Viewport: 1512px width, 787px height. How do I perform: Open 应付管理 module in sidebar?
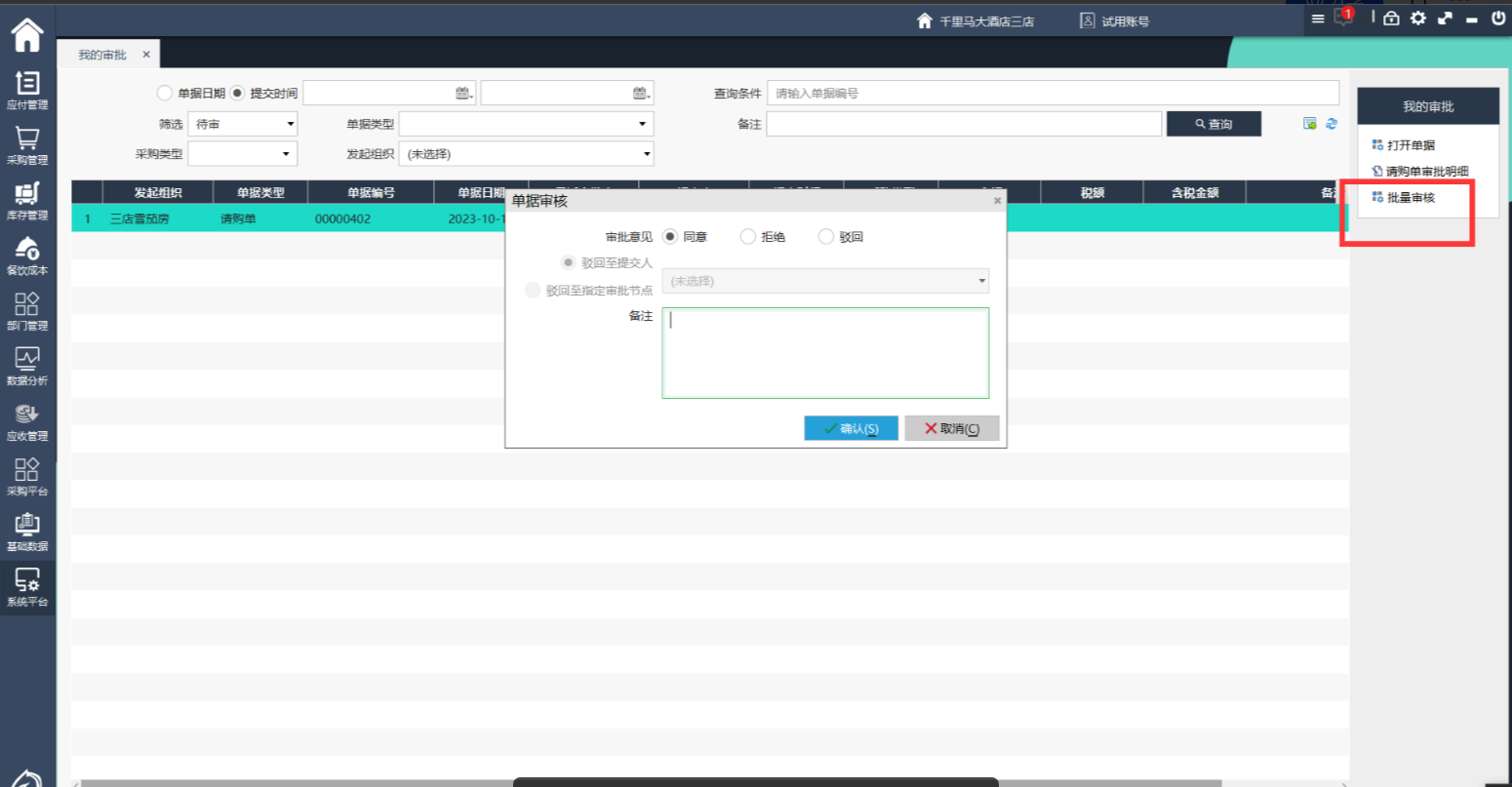coord(27,90)
